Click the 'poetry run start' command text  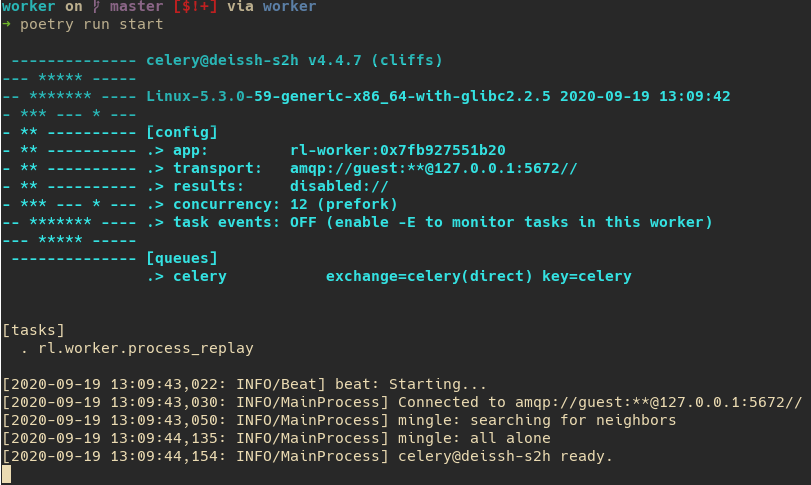[x=92, y=24]
